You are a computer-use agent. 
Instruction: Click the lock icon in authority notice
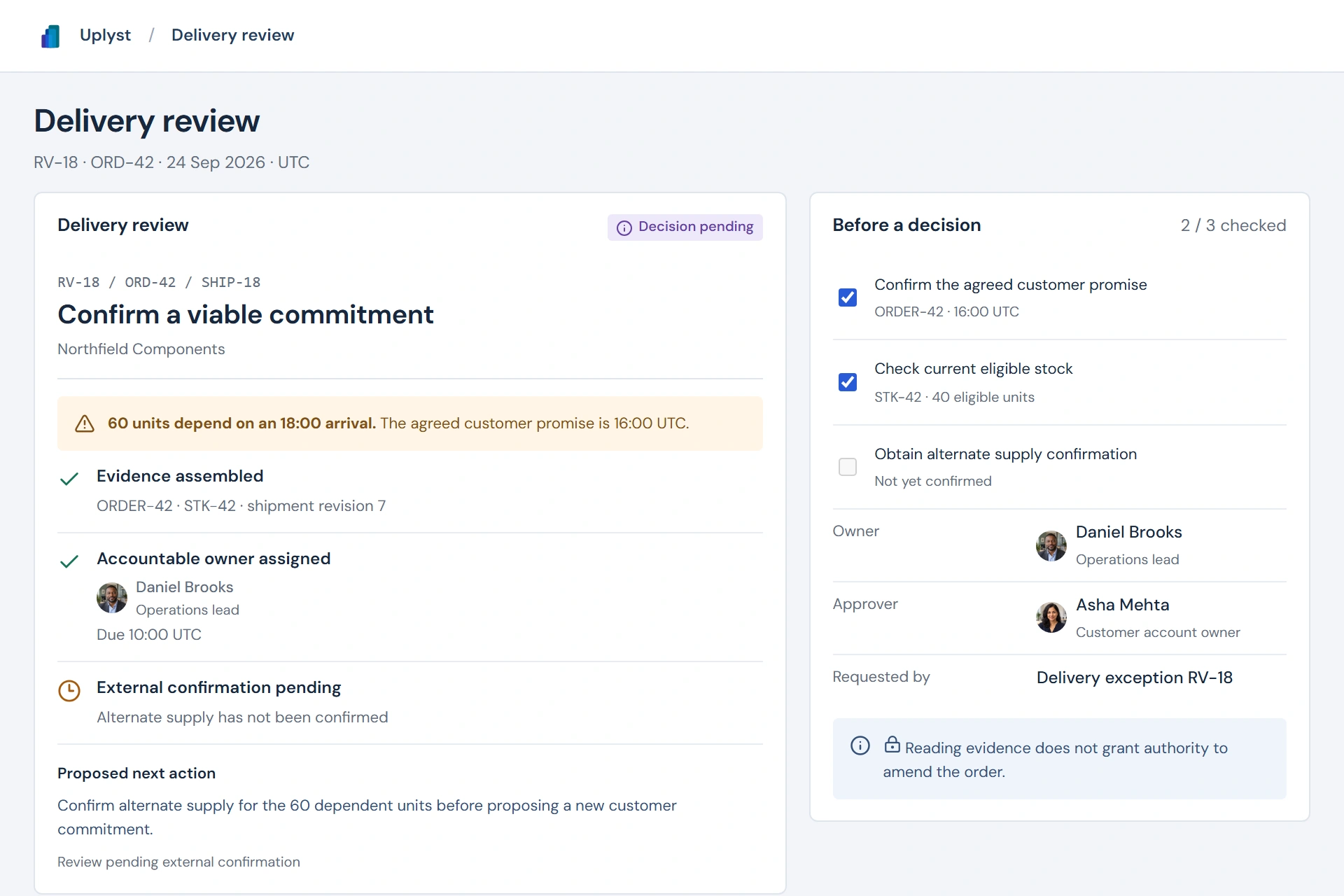pos(892,745)
